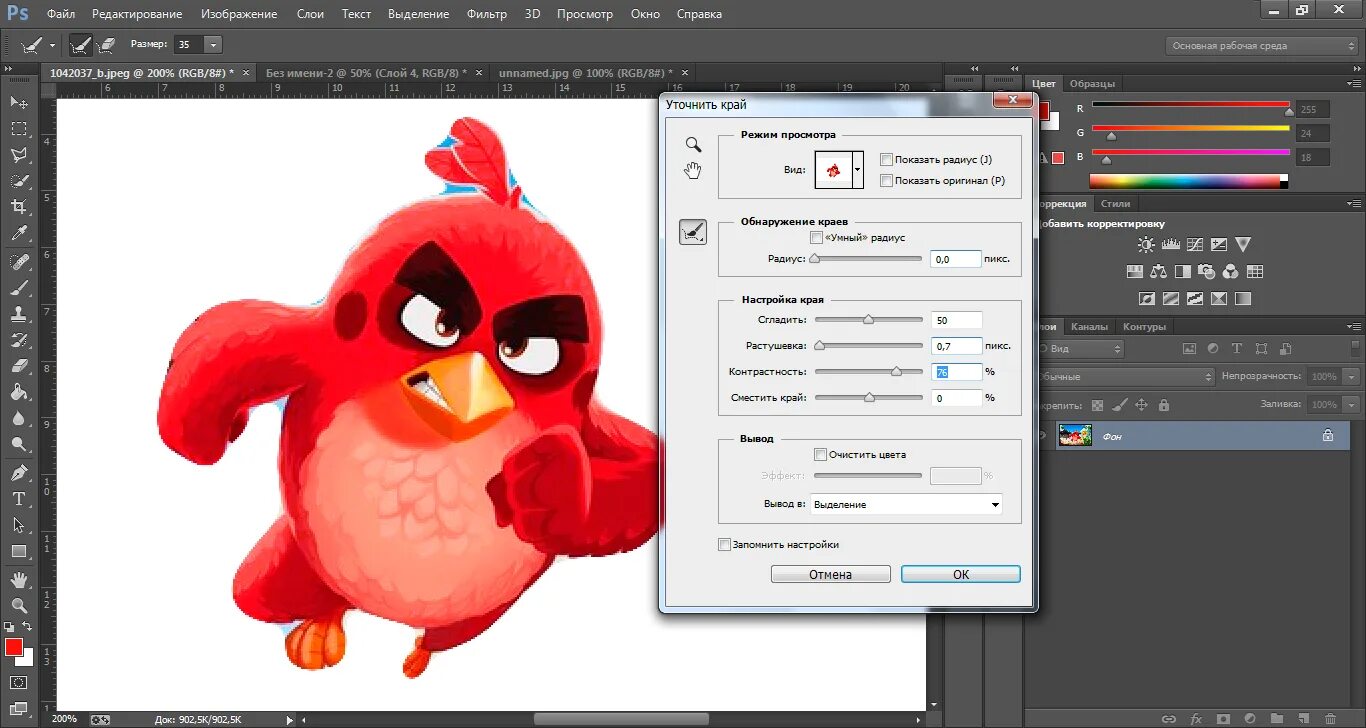Switch to the Каналы tab
Viewport: 1366px width, 728px height.
tap(1089, 327)
